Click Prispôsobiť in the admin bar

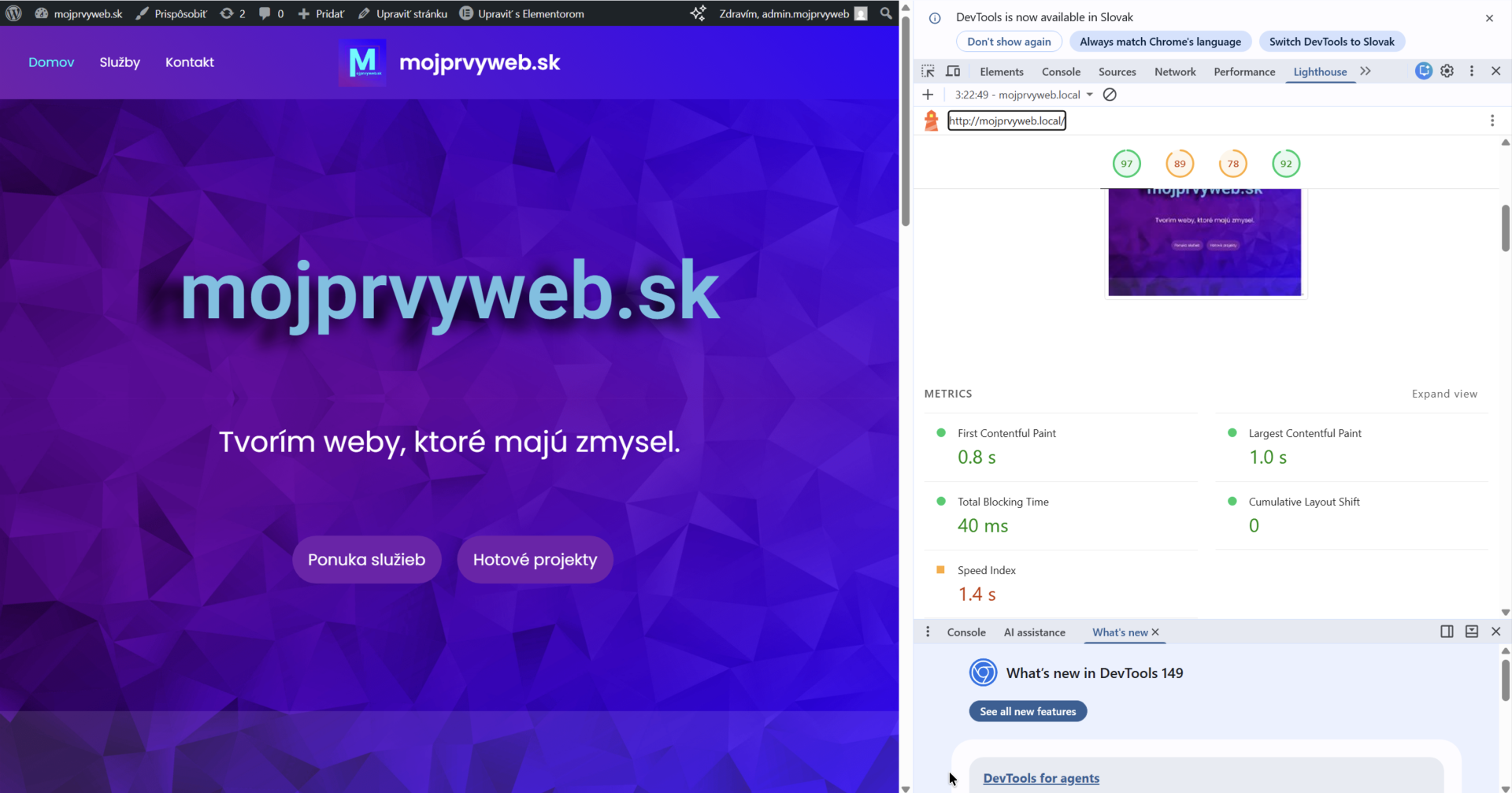pyautogui.click(x=172, y=13)
